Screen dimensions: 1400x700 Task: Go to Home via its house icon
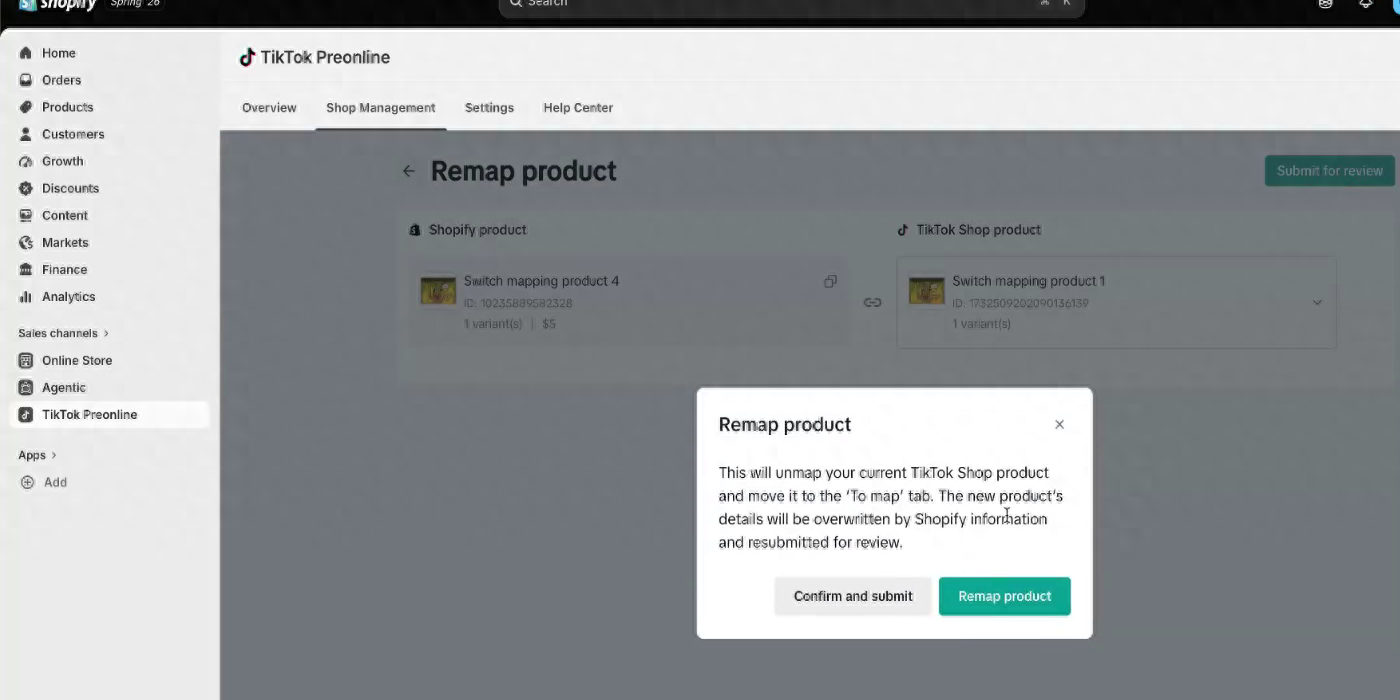tap(26, 53)
